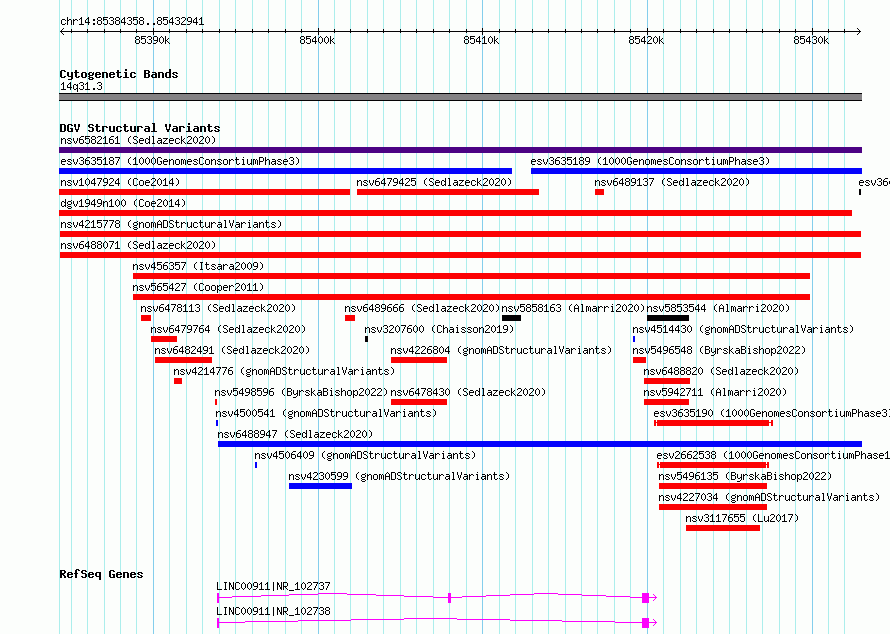Click the nsv6582161 (Sedlazeck2020) variant label
The height and width of the screenshot is (634, 890).
[x=138, y=140]
